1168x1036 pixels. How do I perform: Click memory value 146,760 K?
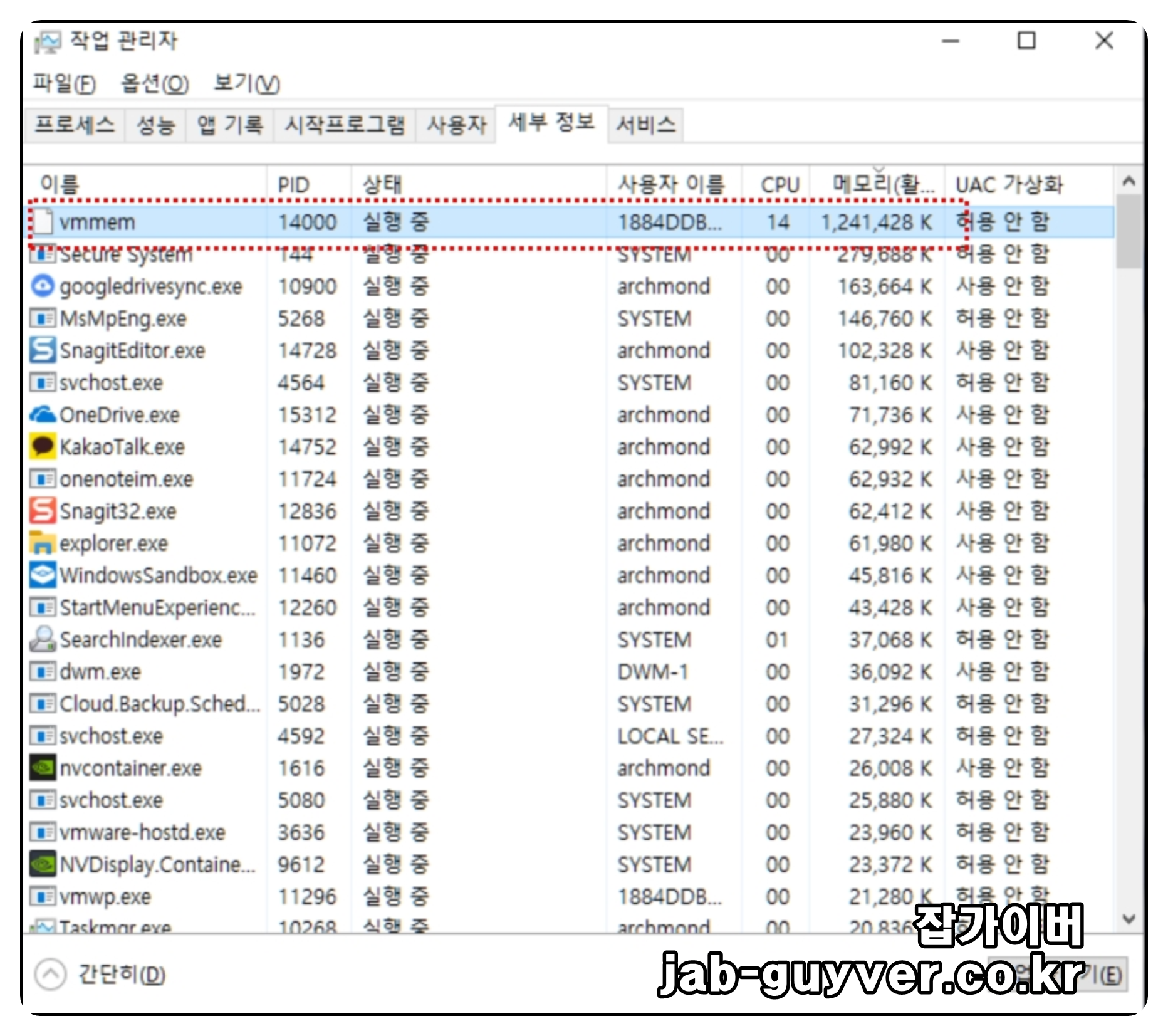click(x=885, y=318)
